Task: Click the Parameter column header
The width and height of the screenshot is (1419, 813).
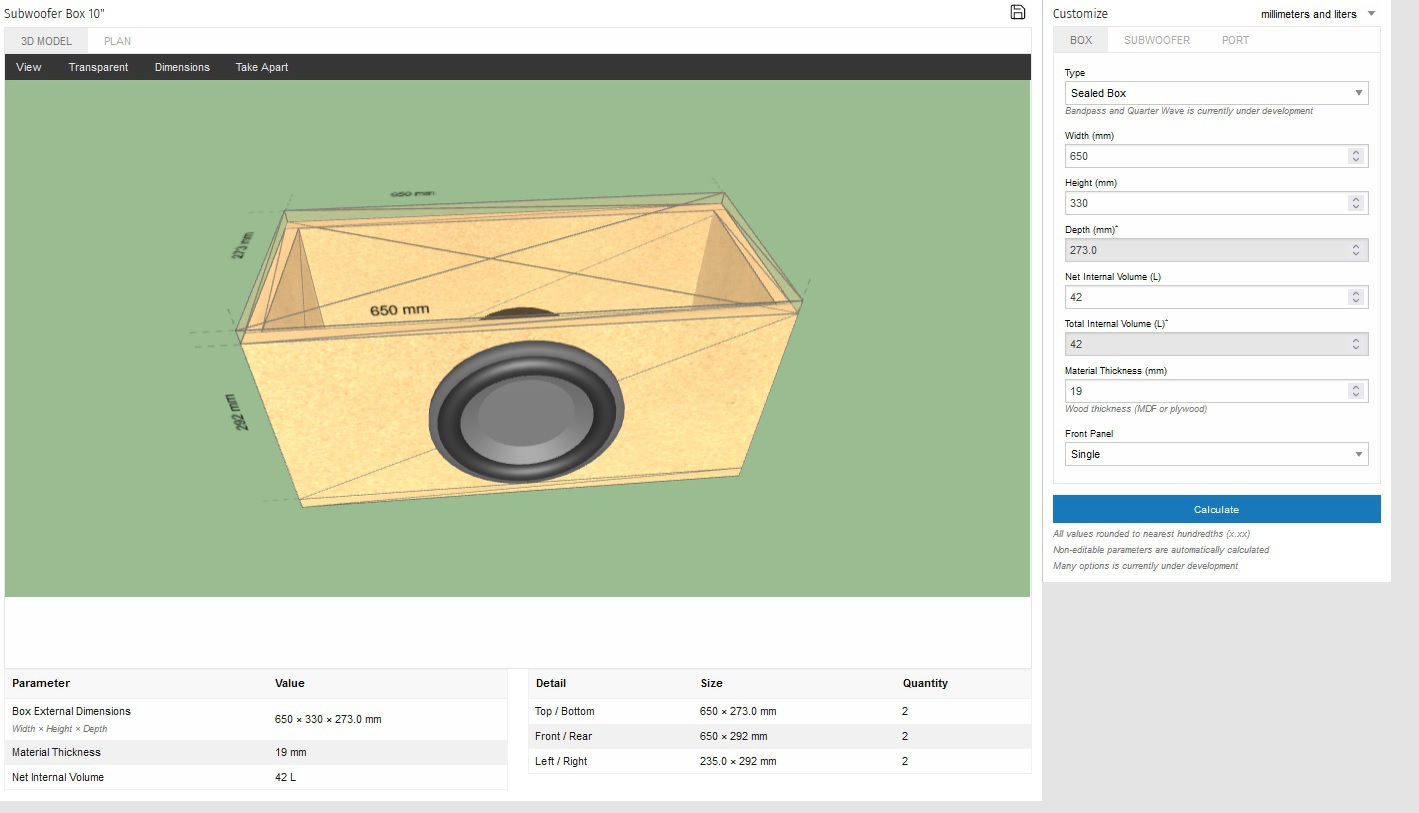Action: pyautogui.click(x=41, y=683)
